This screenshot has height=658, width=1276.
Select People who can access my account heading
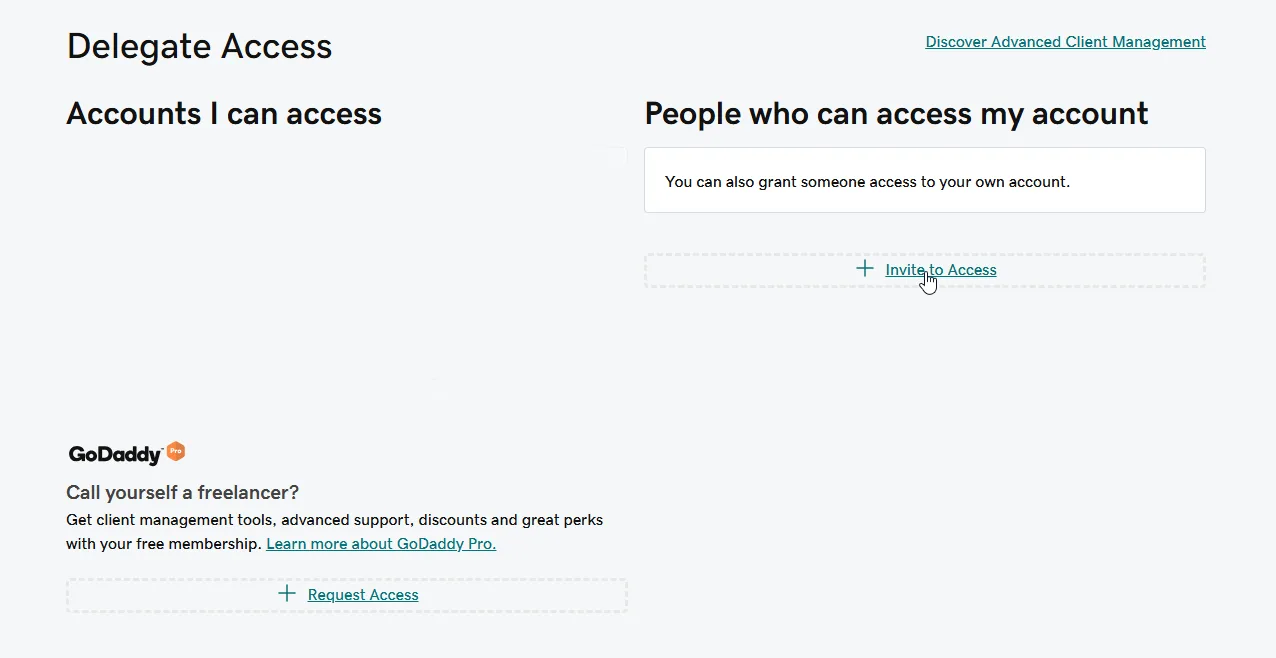click(896, 114)
